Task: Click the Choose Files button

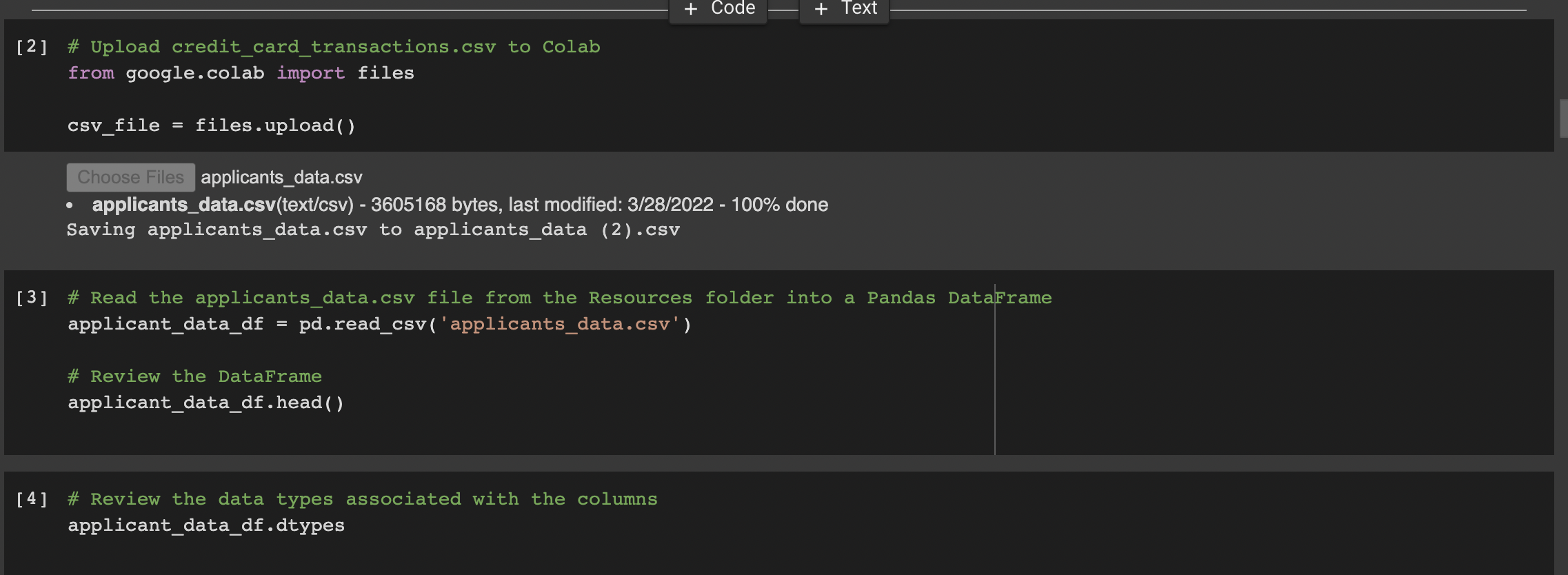Action: point(130,177)
